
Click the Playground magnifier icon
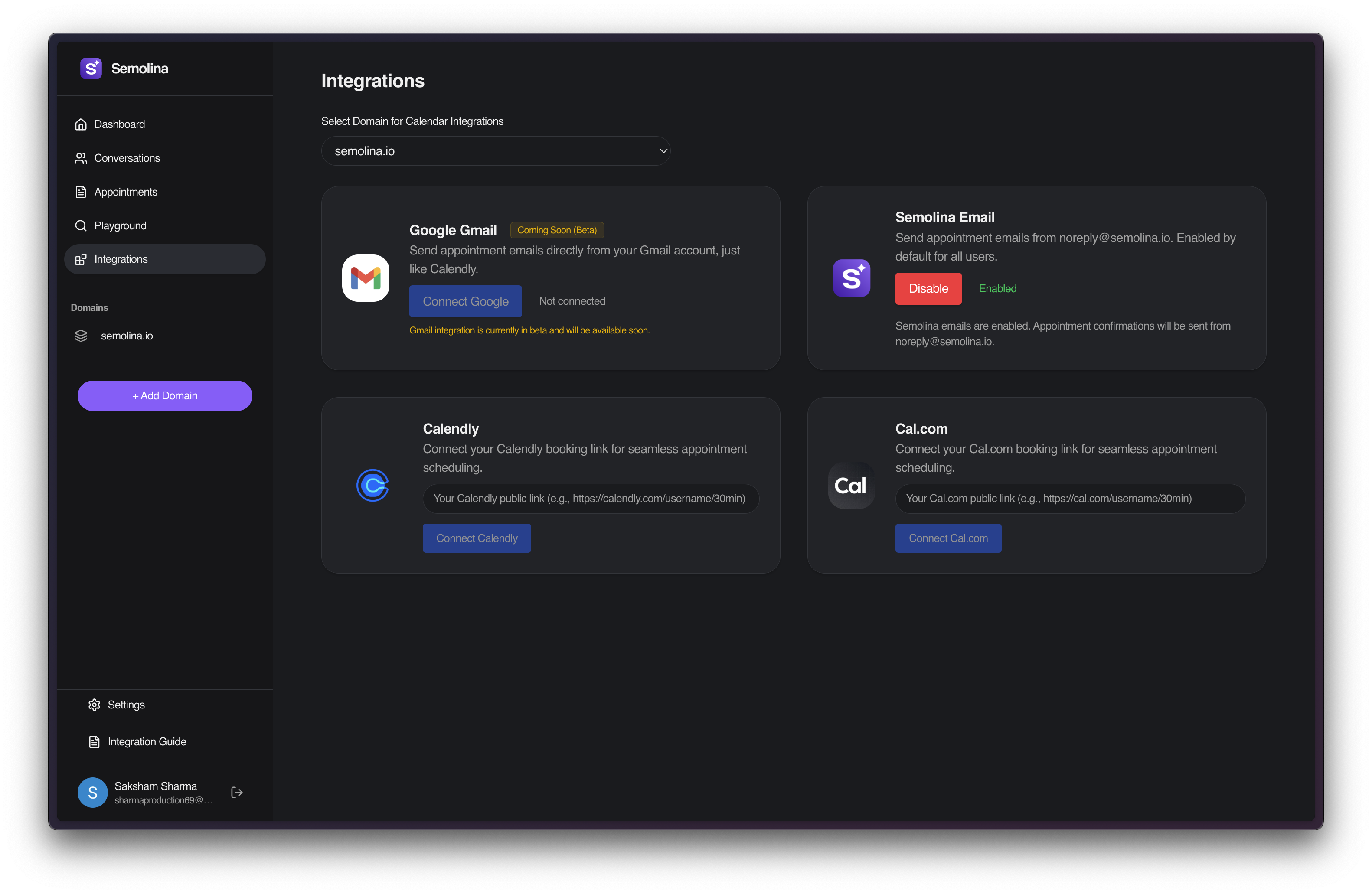point(81,226)
